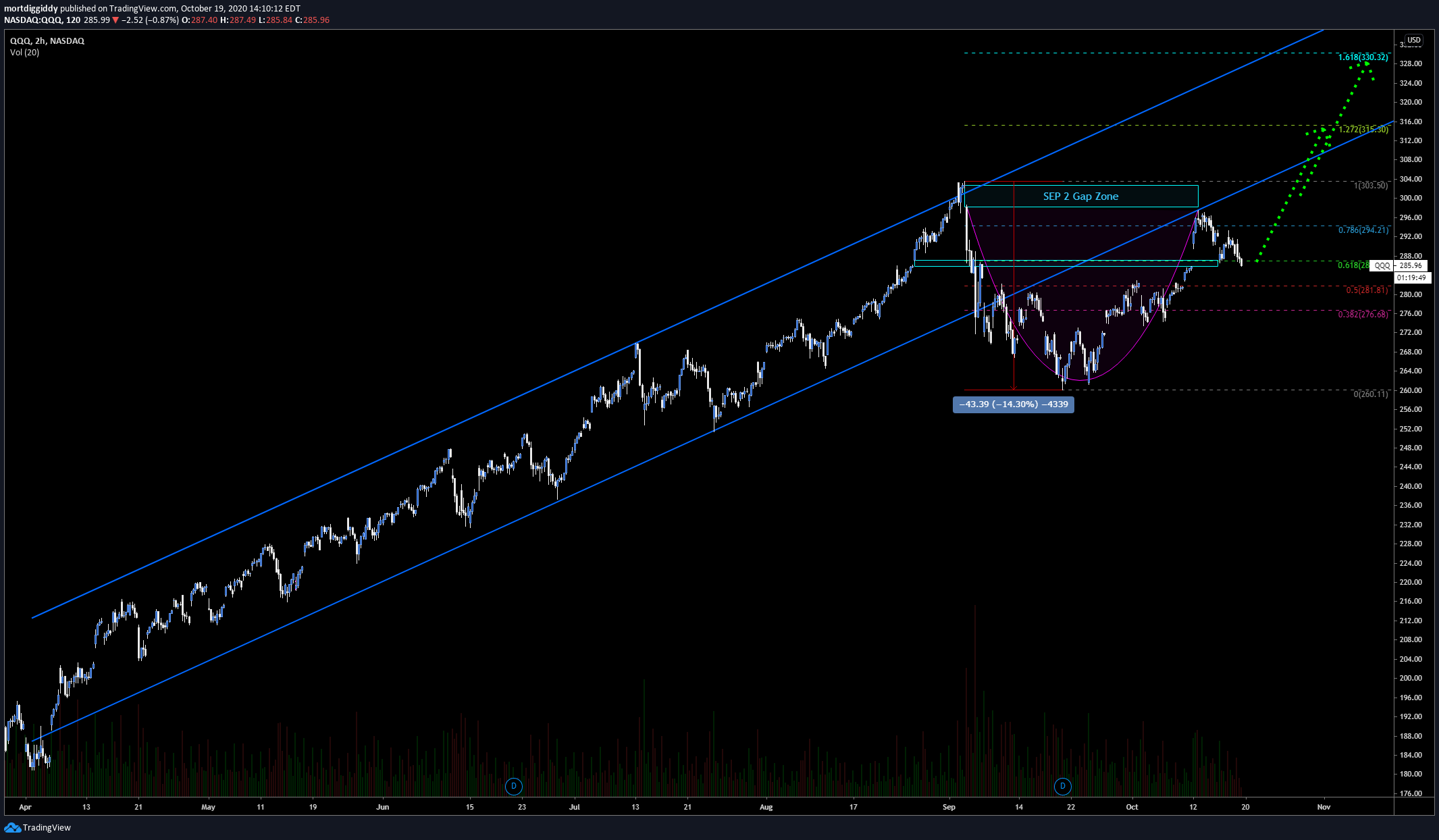Viewport: 1439px width, 840px height.
Task: Open the dividend marker dated late June
Action: (x=514, y=786)
